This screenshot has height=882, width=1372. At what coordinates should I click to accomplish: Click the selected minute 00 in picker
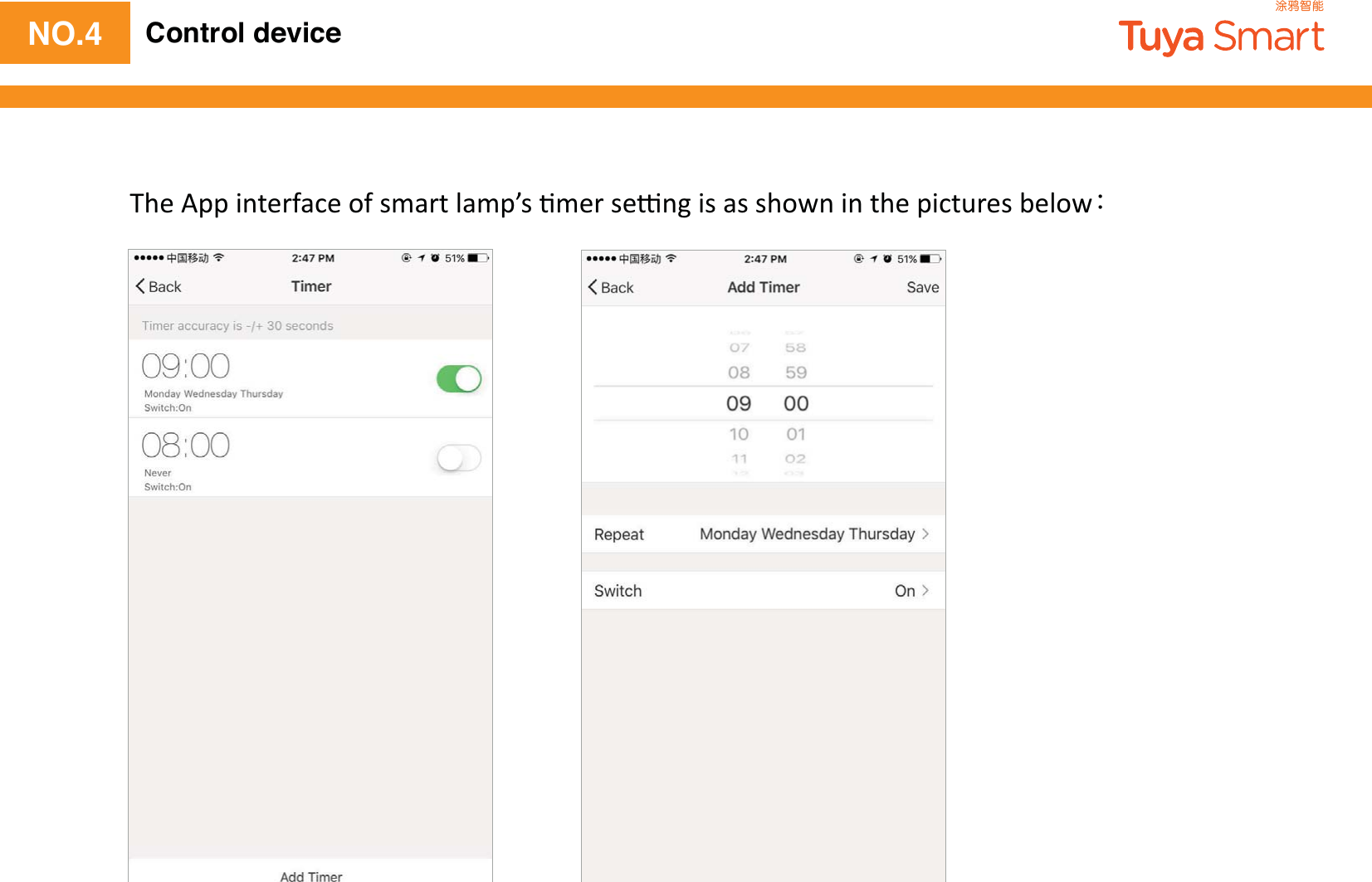[796, 403]
